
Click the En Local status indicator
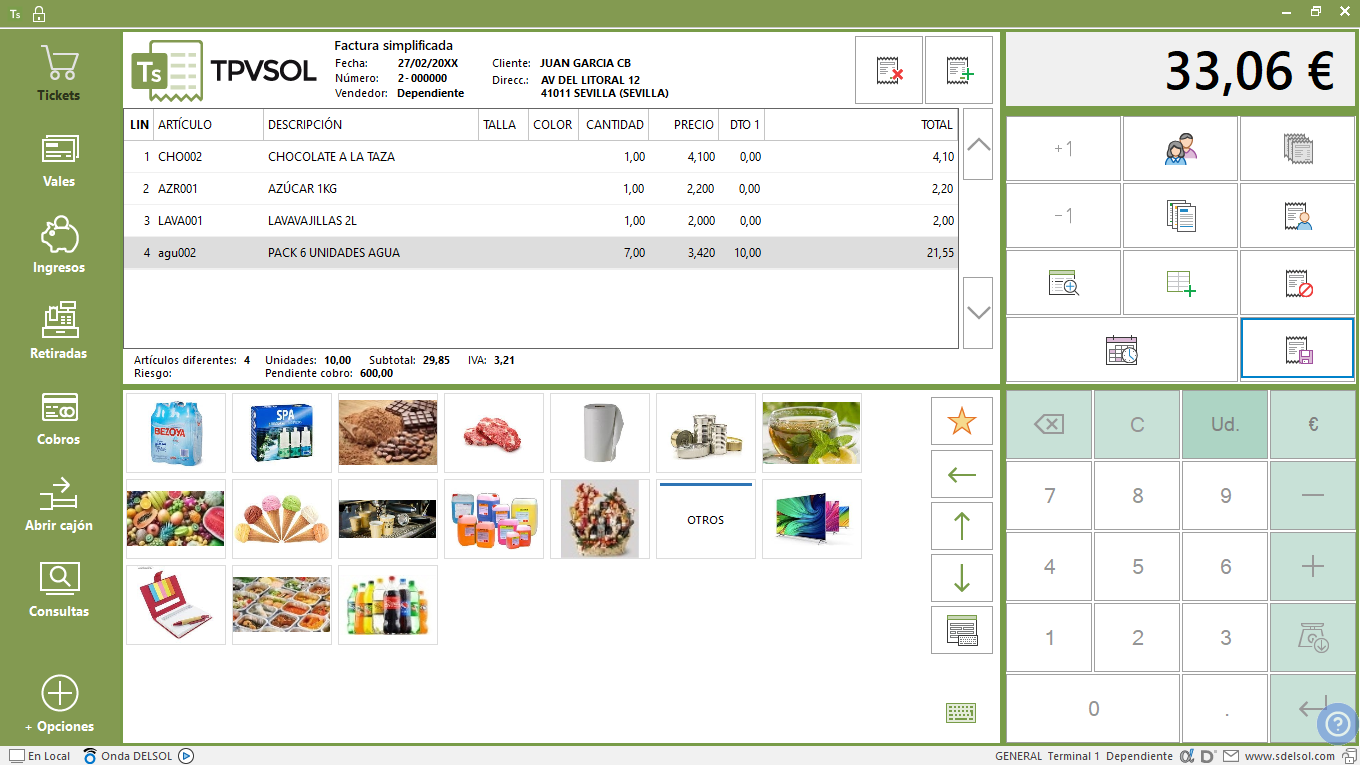(x=40, y=756)
